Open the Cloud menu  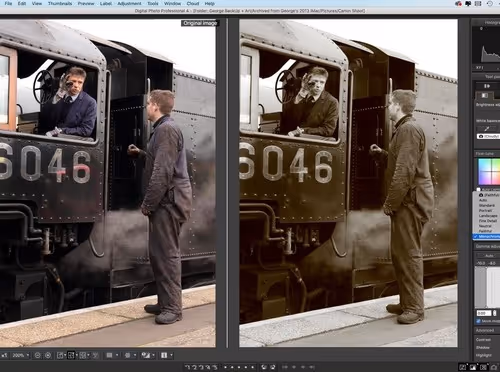193,3
